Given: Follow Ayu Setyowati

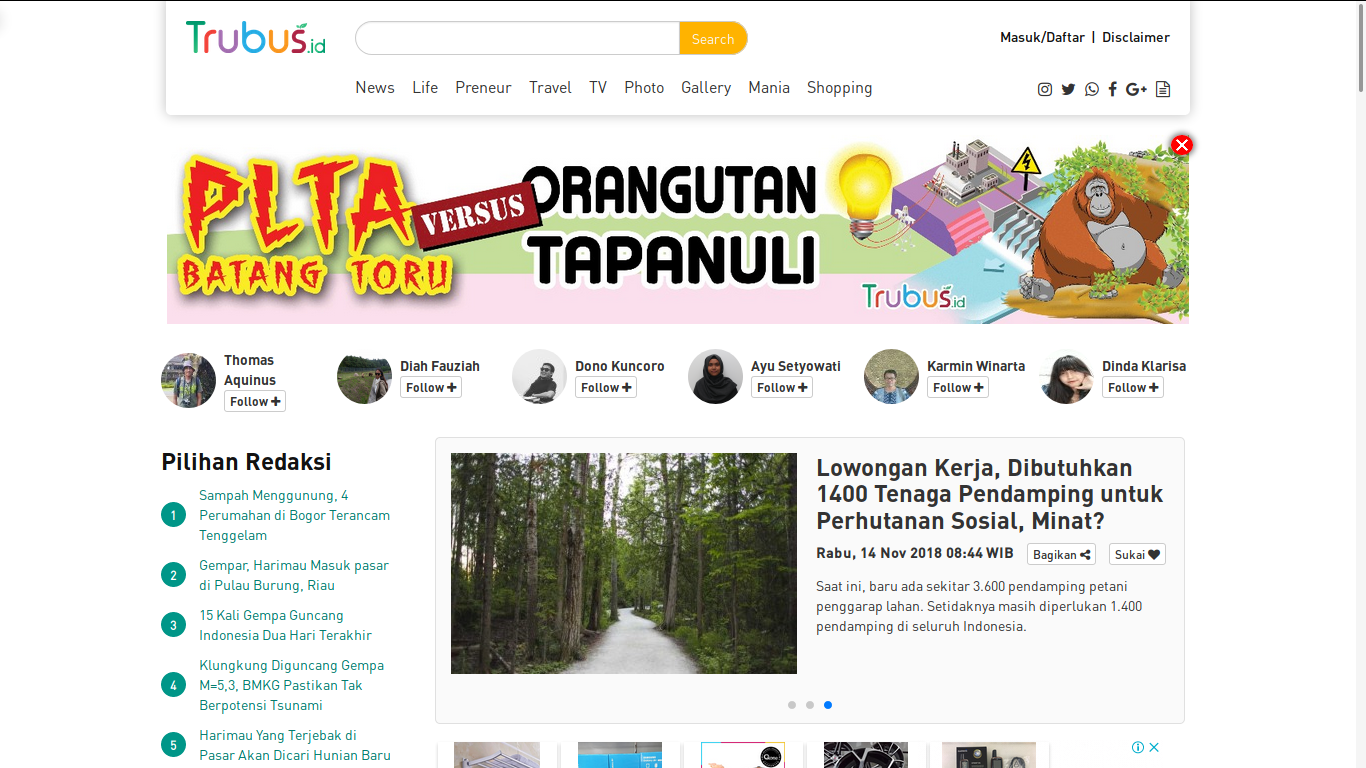Looking at the screenshot, I should coord(782,387).
